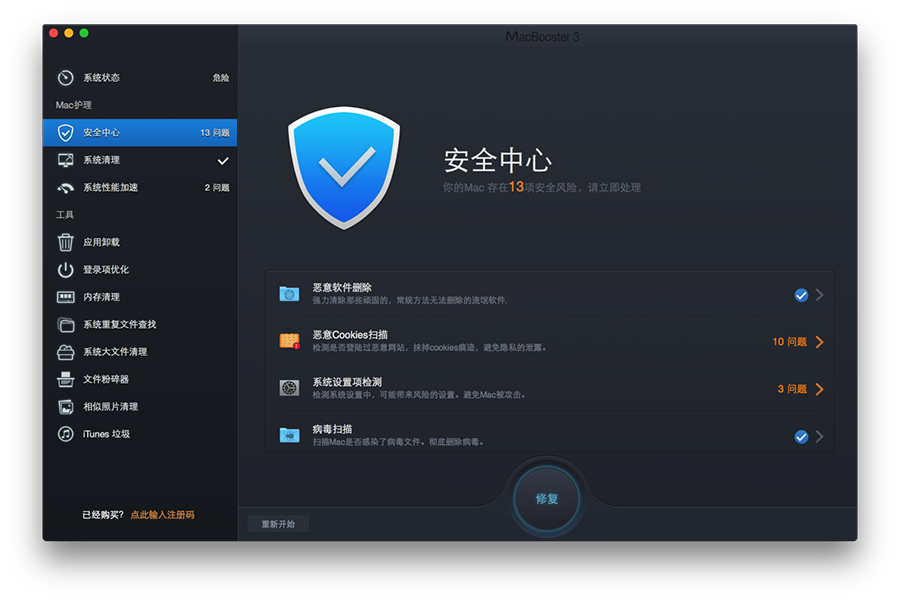Expand 病毒扫描 details with gray chevron
The image size is (900, 602).
pos(820,437)
